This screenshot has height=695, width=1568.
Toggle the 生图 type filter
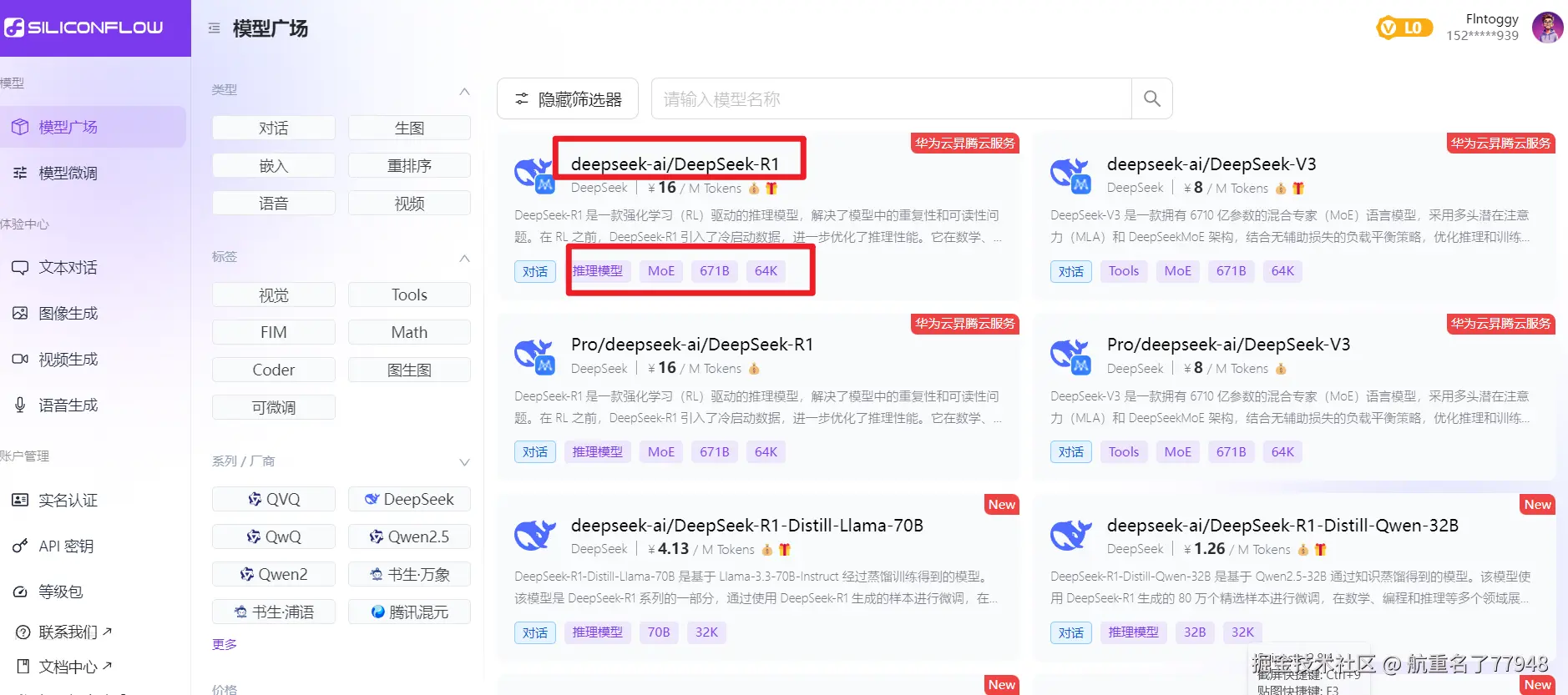click(x=409, y=128)
